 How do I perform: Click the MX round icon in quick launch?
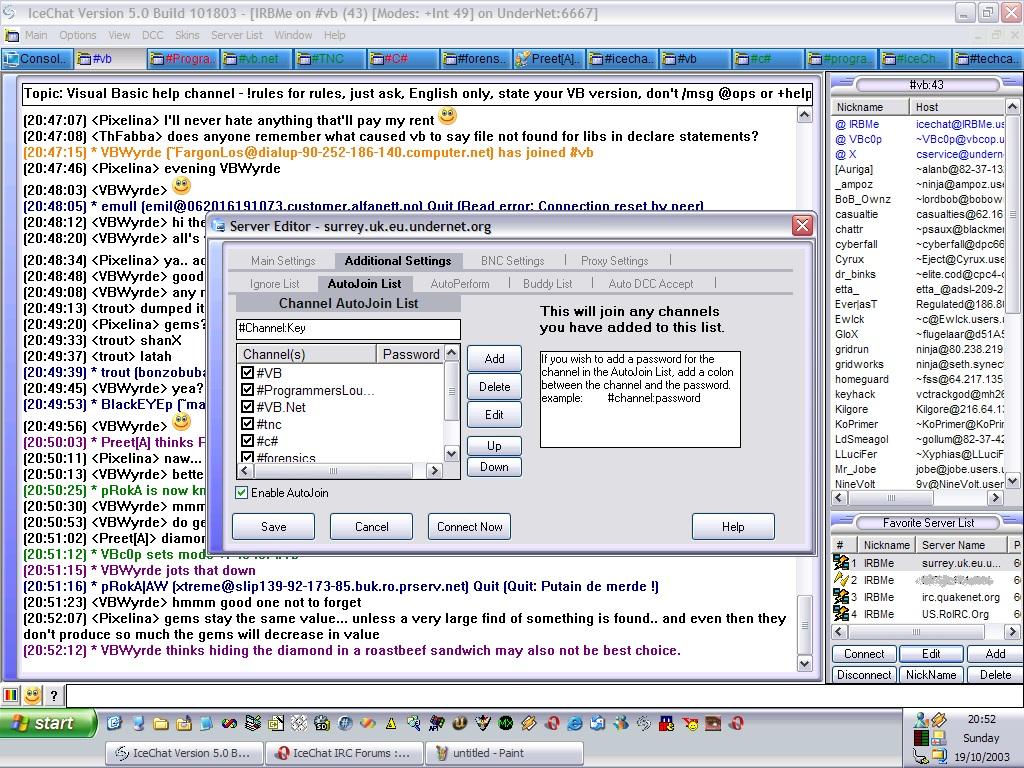pyautogui.click(x=505, y=723)
